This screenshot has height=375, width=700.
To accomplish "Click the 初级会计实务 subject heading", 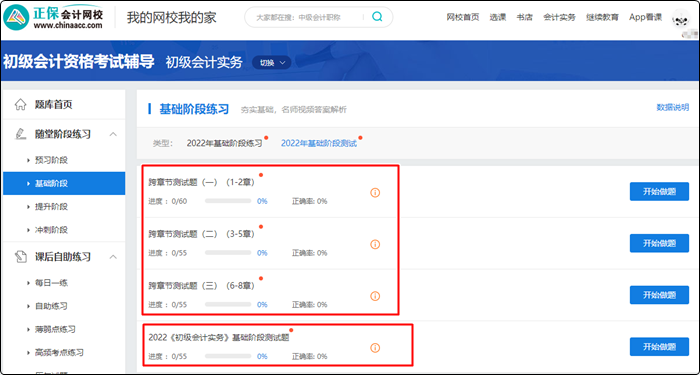I will (204, 62).
